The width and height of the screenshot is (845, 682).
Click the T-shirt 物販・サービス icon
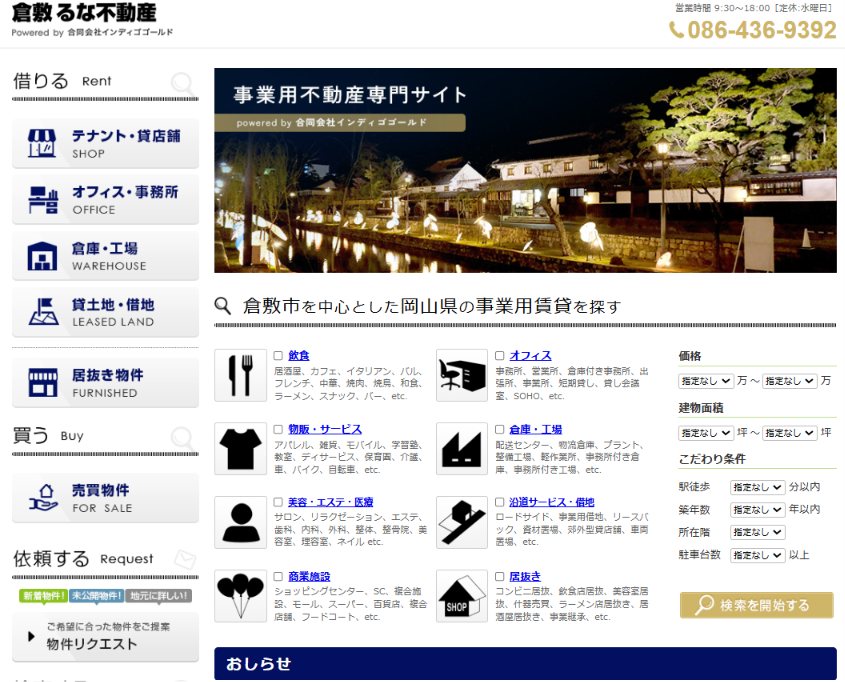click(x=240, y=448)
